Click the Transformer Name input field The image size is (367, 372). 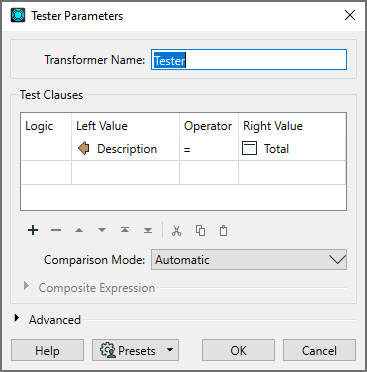[249, 60]
